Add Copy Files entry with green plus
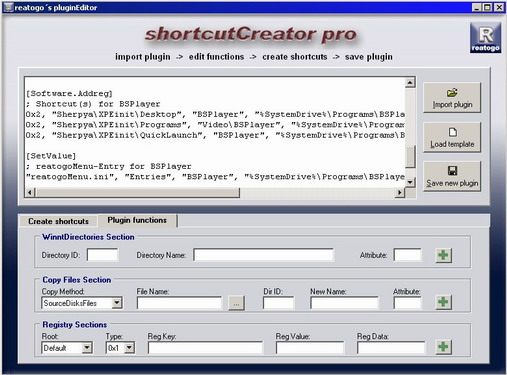This screenshot has height=375, width=507. coord(443,302)
